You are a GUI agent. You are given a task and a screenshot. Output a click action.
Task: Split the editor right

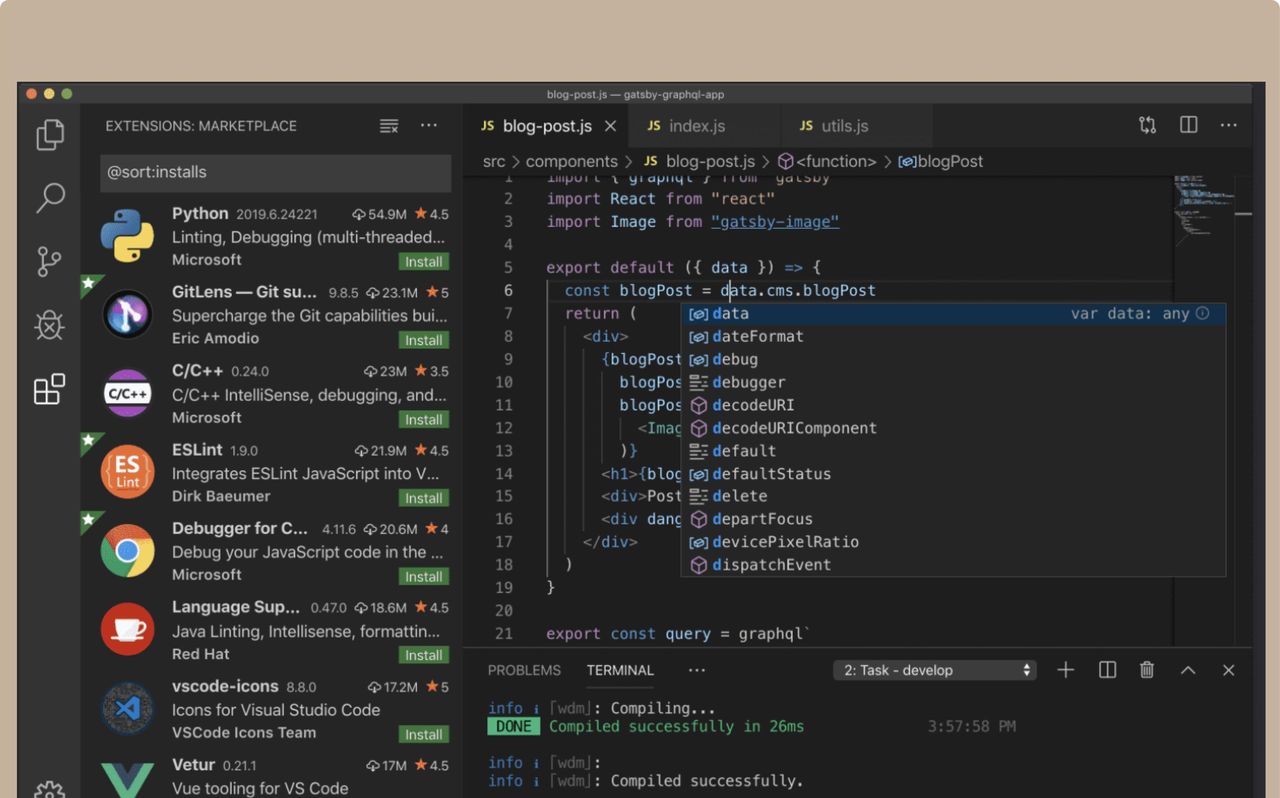point(1188,125)
